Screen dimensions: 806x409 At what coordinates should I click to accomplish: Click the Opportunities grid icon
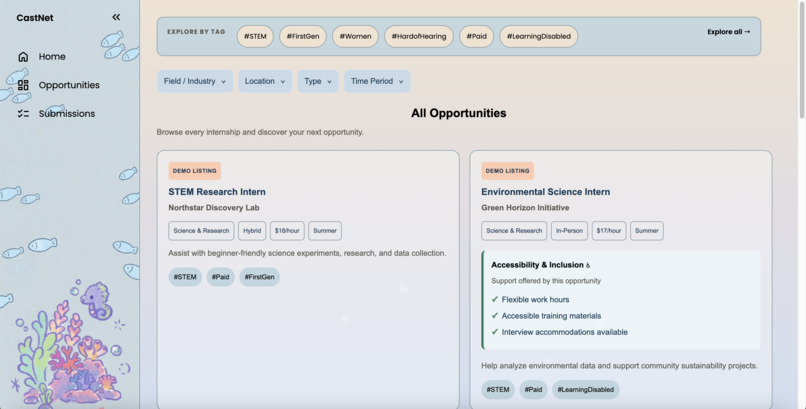coord(23,85)
